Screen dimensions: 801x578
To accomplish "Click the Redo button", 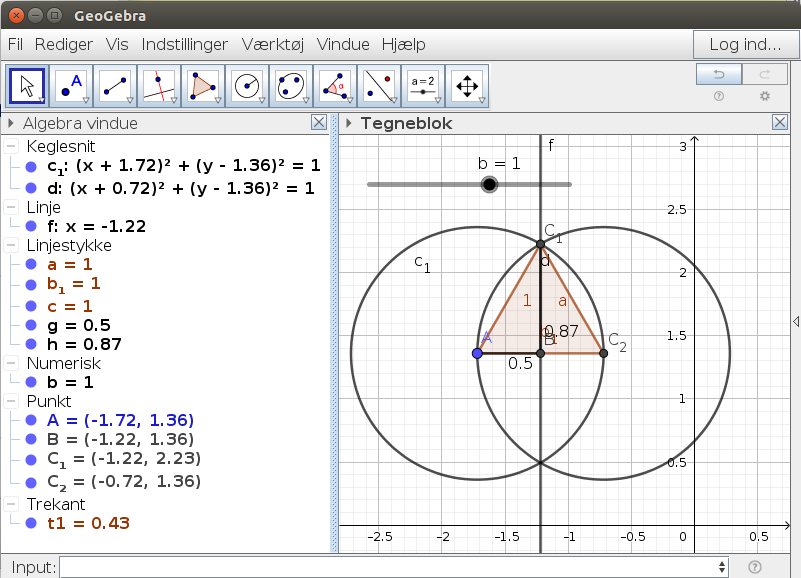I will [765, 75].
